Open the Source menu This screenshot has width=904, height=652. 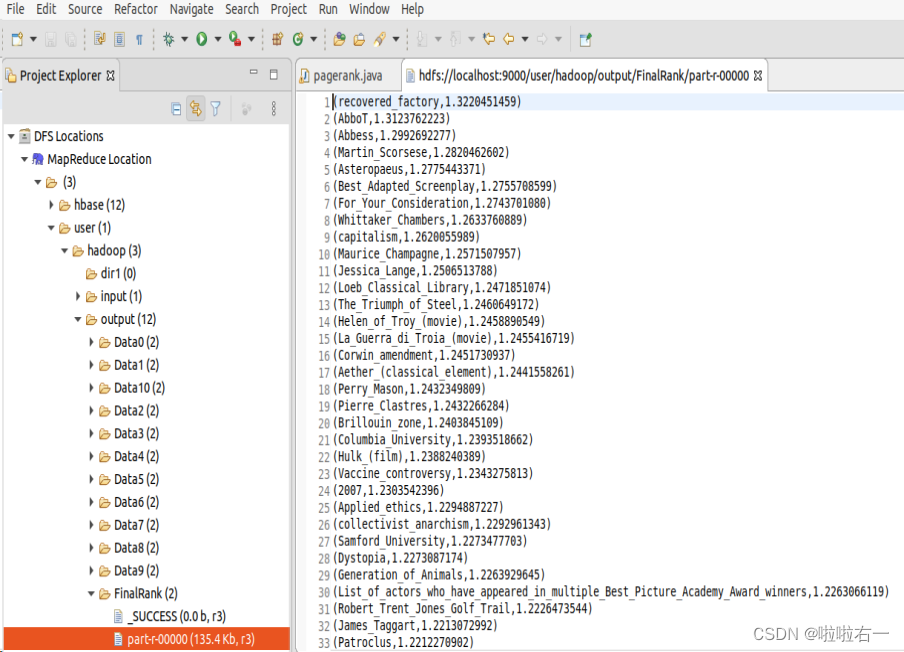click(x=85, y=9)
